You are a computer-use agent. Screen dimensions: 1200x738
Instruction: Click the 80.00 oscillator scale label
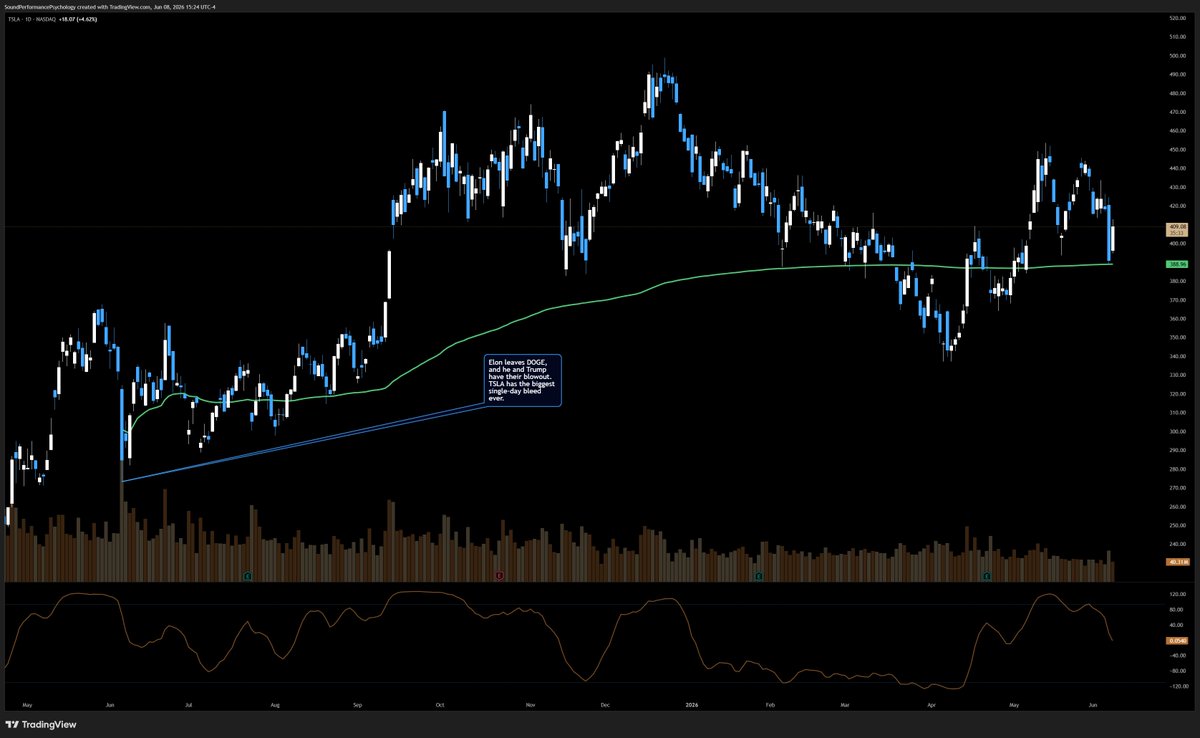(x=1176, y=609)
